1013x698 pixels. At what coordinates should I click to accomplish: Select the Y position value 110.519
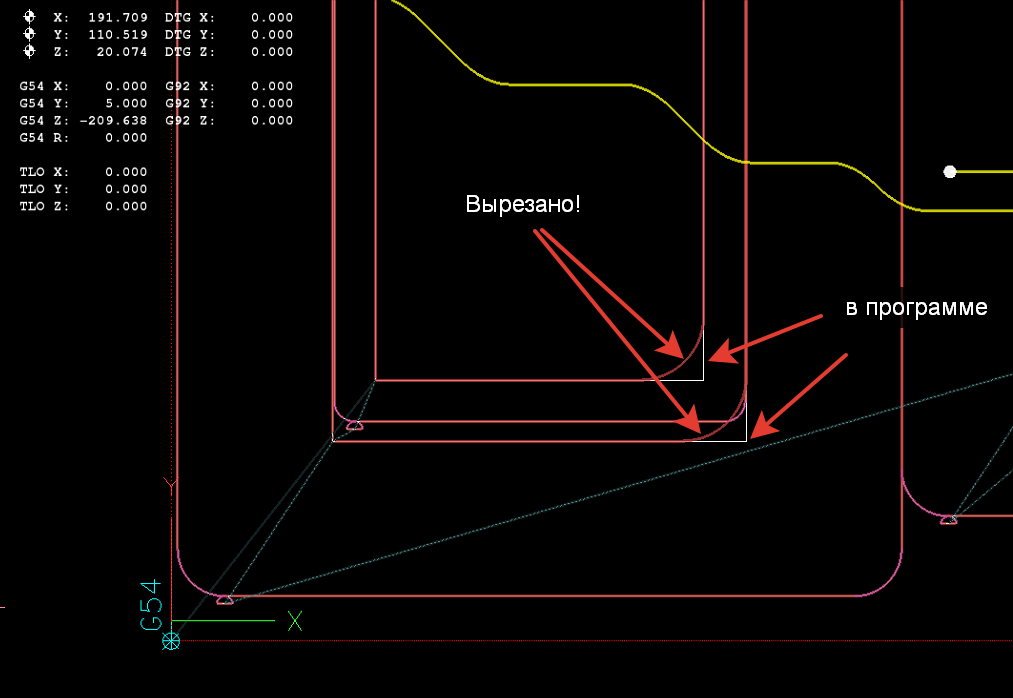pos(118,34)
